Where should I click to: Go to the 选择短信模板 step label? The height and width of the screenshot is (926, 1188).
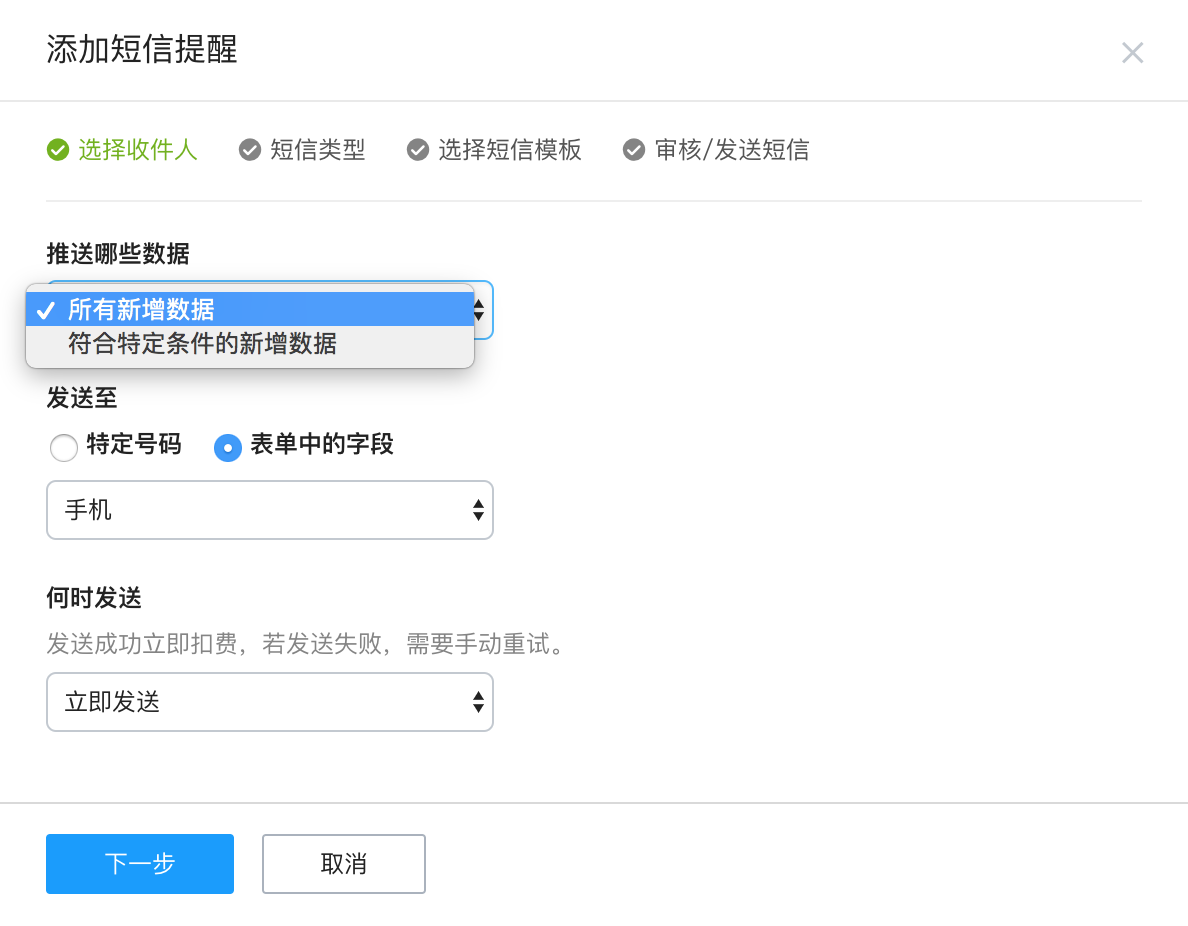pos(509,150)
